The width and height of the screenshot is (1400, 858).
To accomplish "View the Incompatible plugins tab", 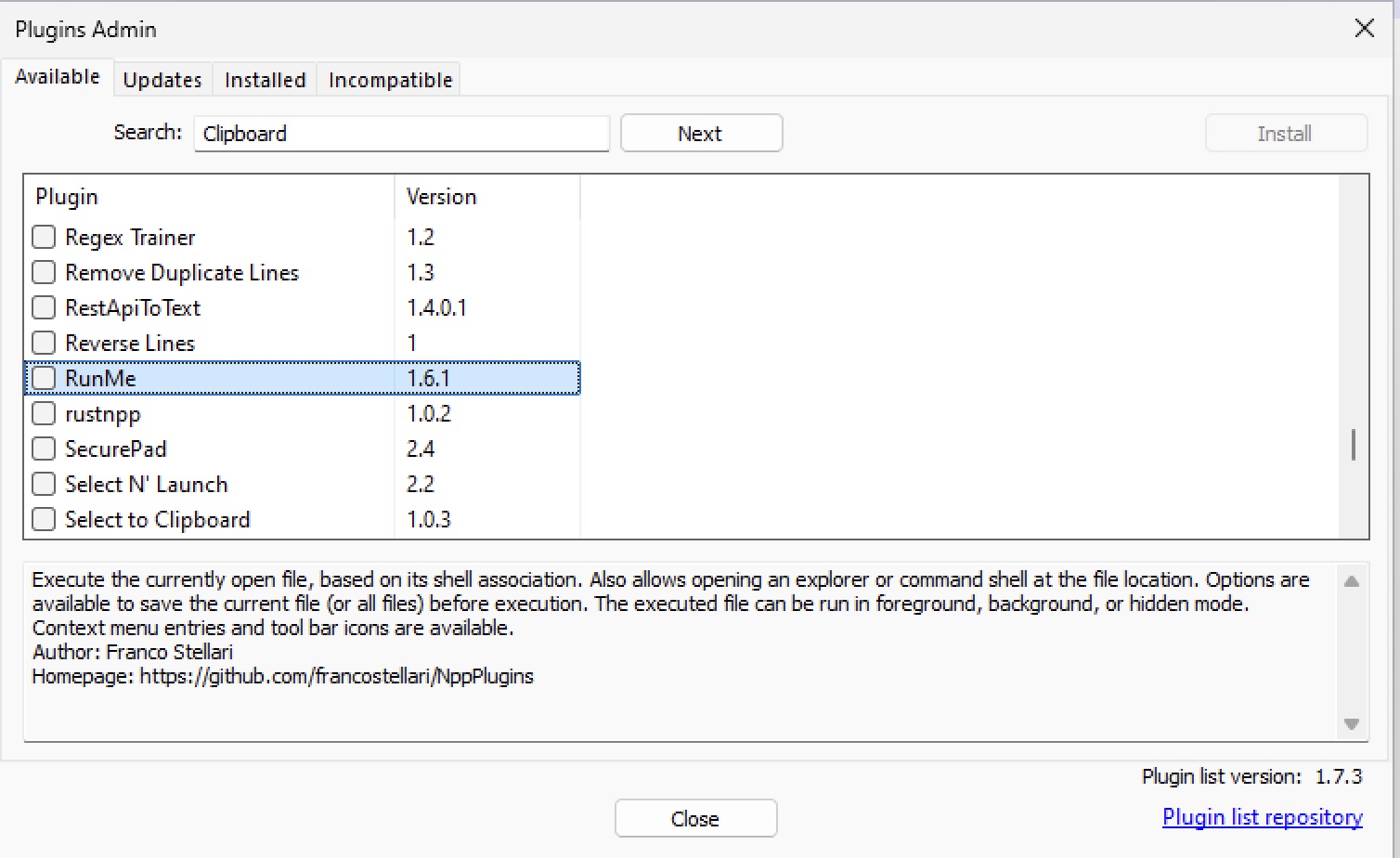I will click(x=389, y=80).
